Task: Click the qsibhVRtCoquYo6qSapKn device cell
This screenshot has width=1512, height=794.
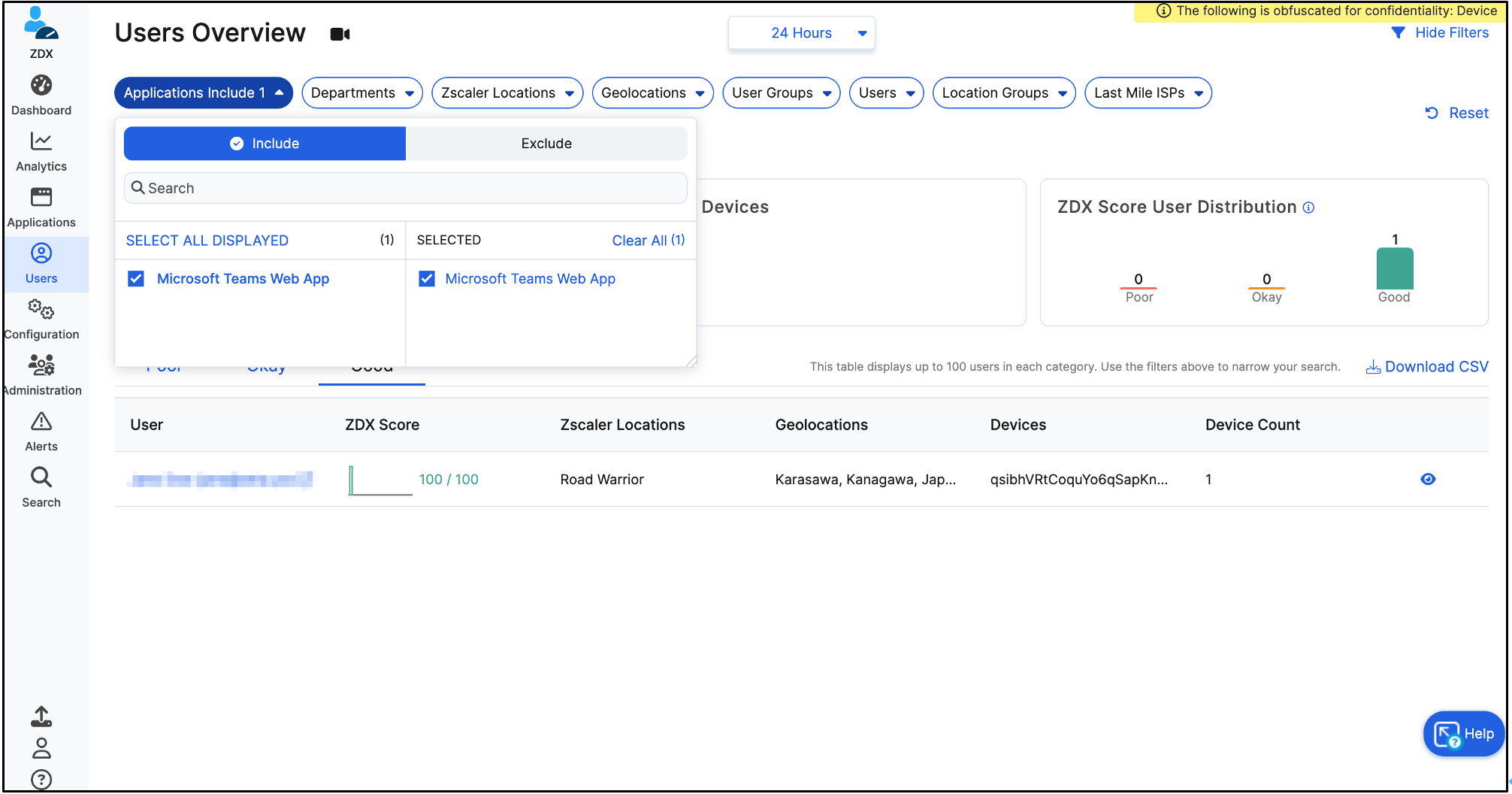Action: 1079,480
